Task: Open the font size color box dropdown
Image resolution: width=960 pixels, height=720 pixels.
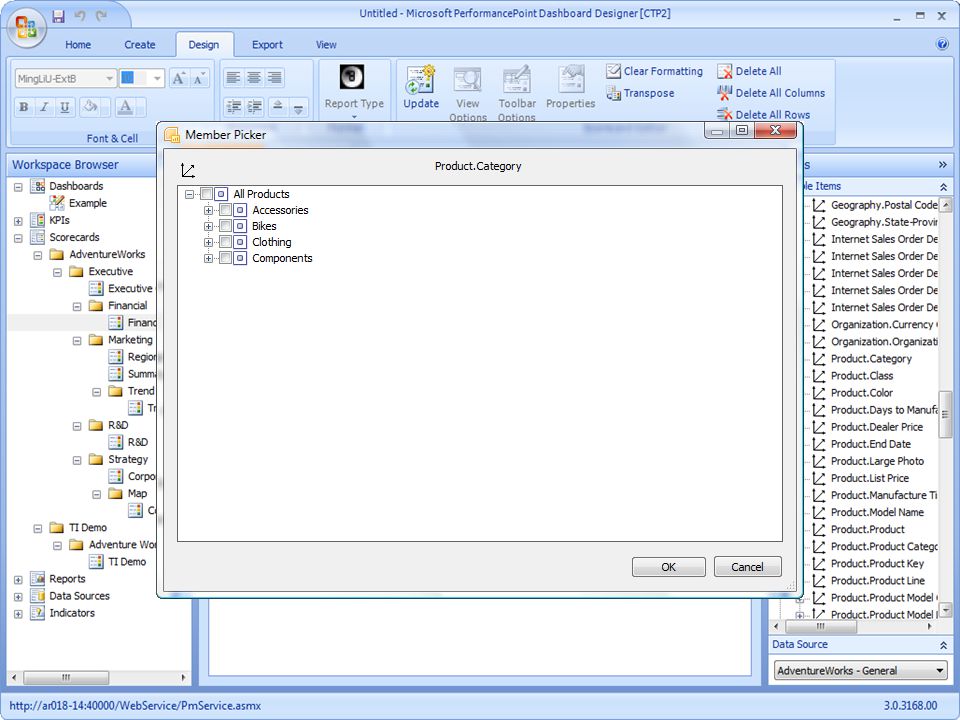Action: [x=157, y=78]
